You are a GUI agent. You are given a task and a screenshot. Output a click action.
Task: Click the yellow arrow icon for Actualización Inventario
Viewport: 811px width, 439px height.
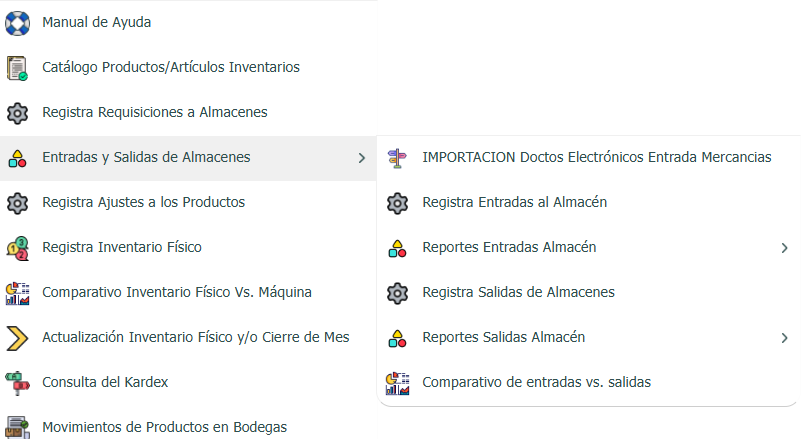[x=17, y=337]
